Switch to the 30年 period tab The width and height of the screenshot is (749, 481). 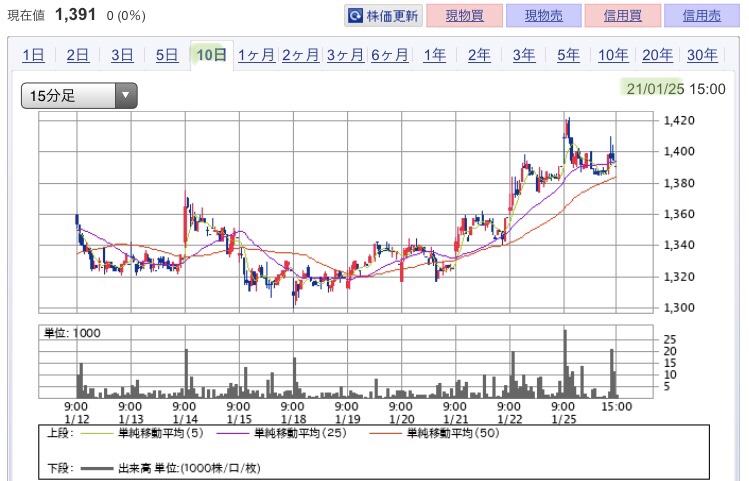[702, 55]
